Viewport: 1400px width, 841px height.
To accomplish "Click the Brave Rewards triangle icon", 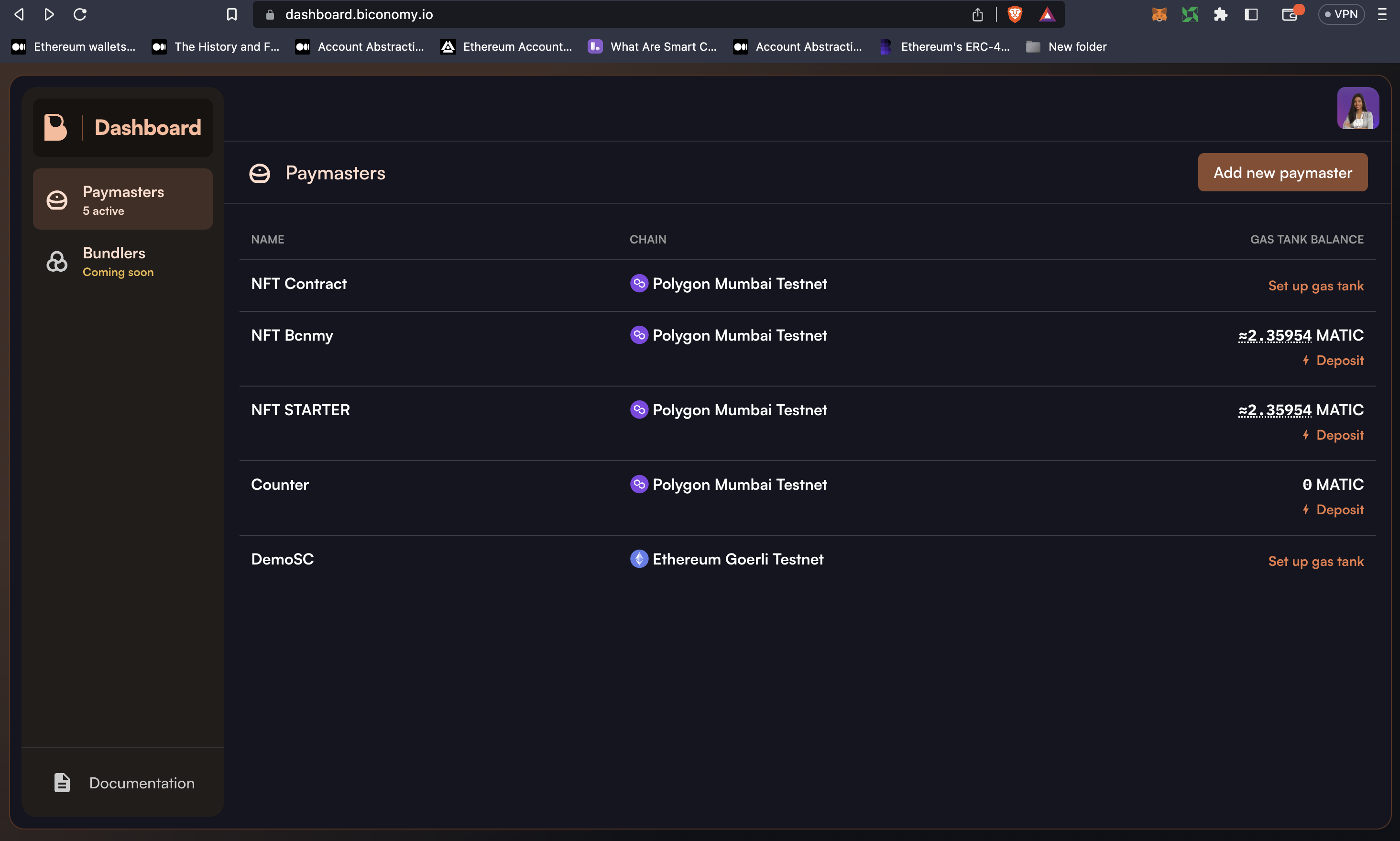I will coord(1047,15).
